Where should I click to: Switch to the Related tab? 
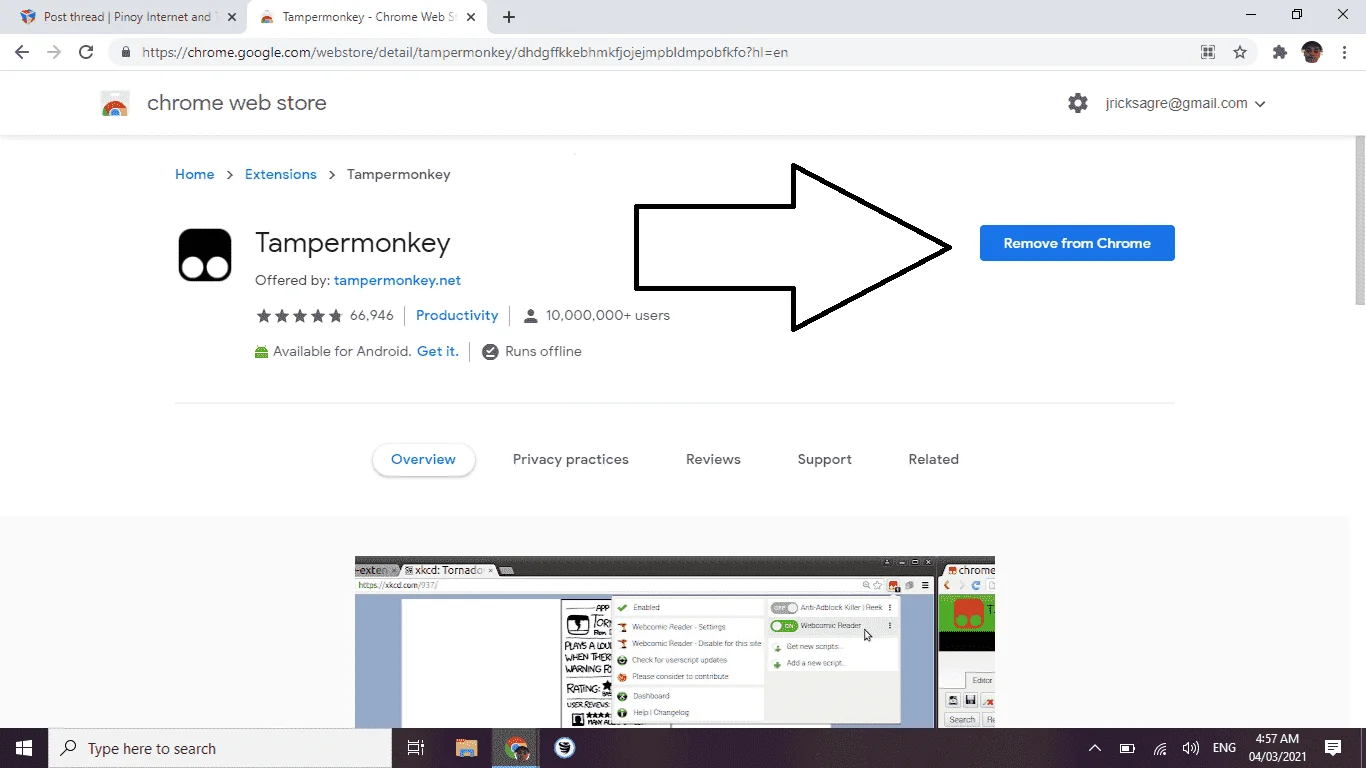click(x=934, y=460)
